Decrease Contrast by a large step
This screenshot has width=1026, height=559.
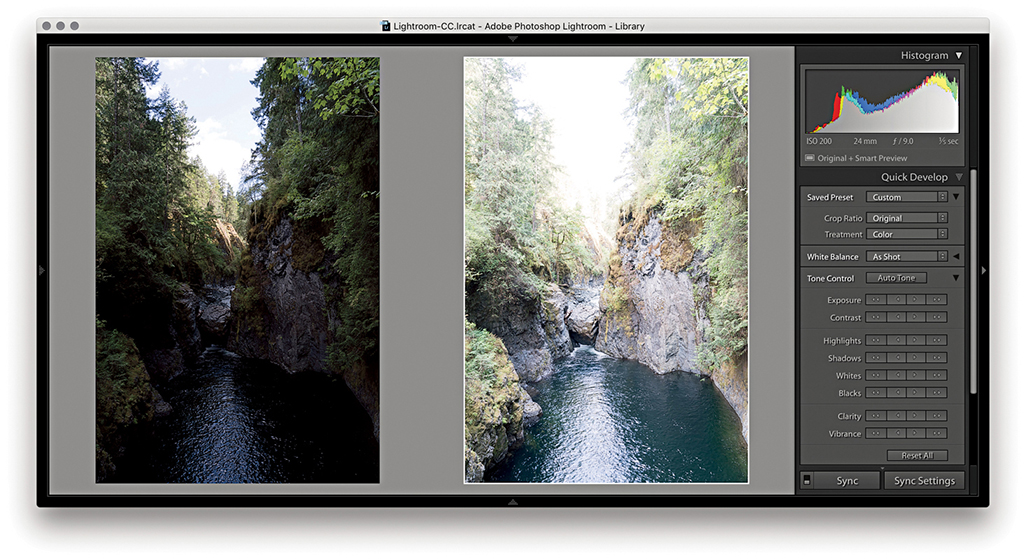pyautogui.click(x=876, y=317)
